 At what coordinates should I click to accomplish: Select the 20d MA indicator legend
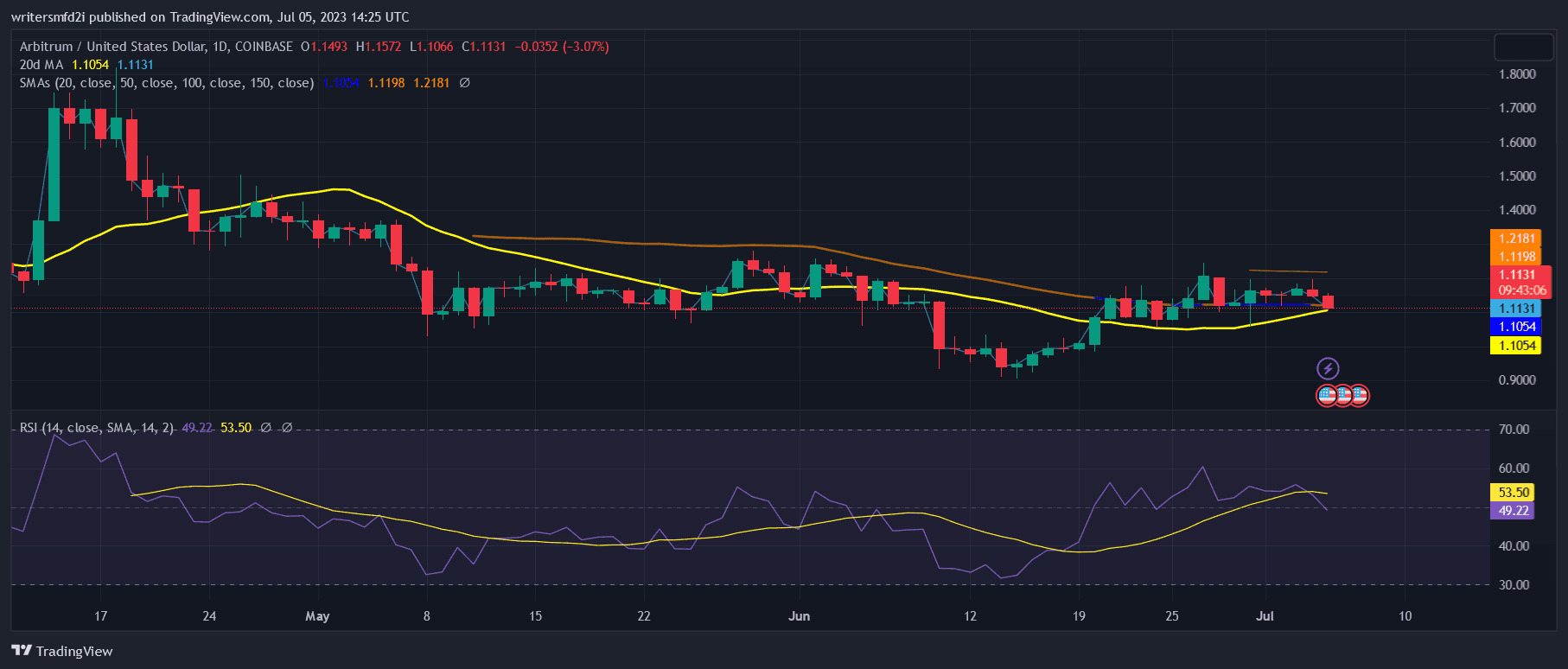[41, 65]
